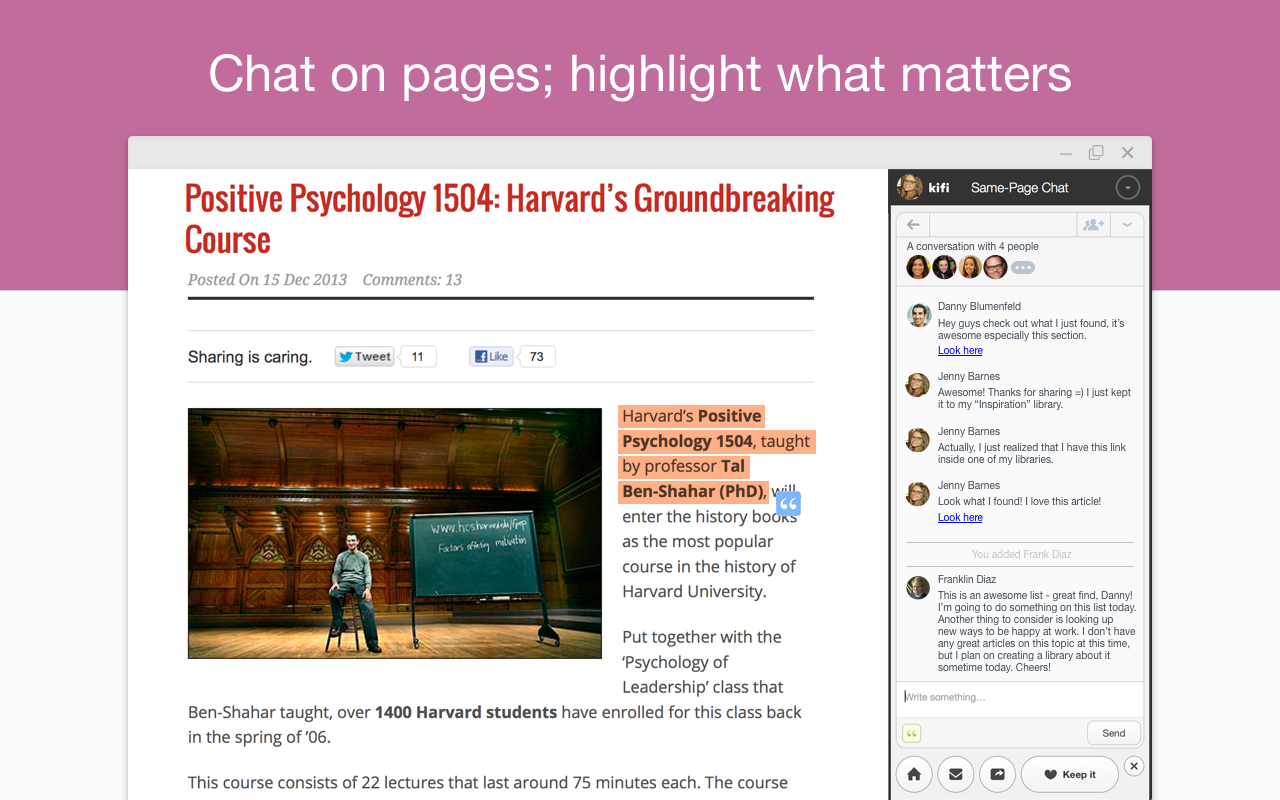This screenshot has height=800, width=1280.
Task: Click the Same-Page Chat header title
Action: (x=1019, y=187)
